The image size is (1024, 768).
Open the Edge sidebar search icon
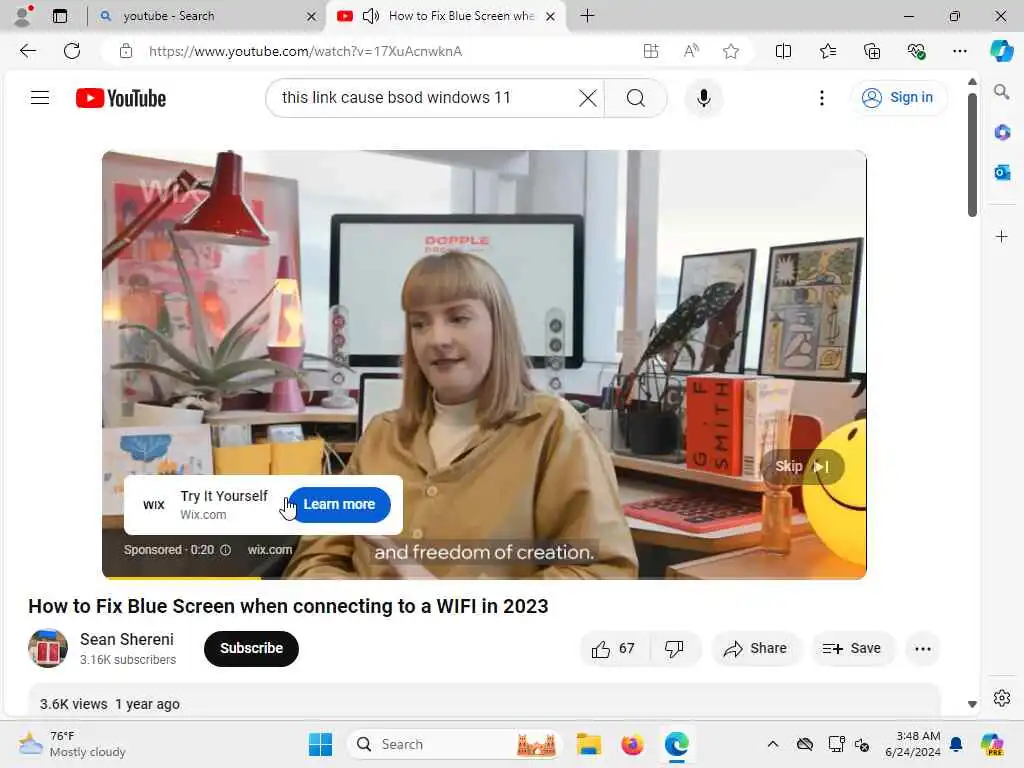pos(1001,92)
